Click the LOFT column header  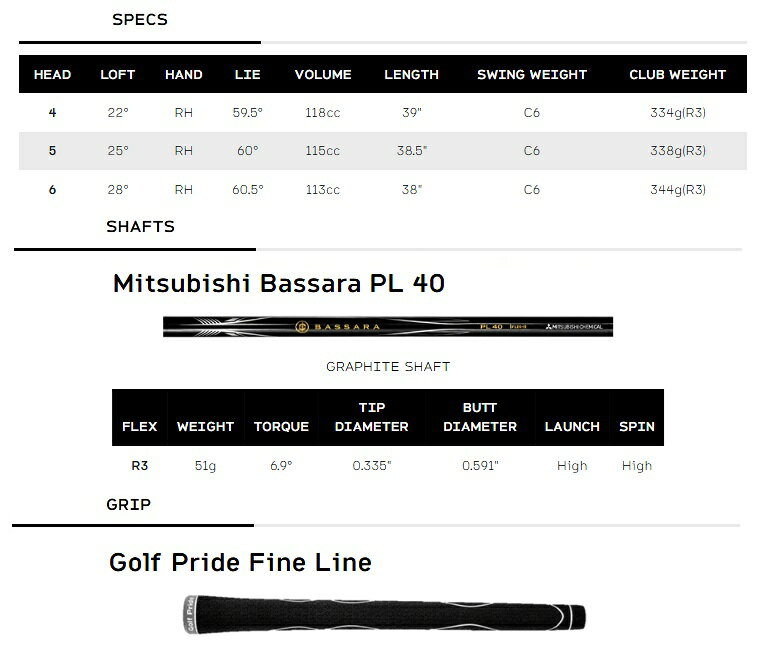click(x=117, y=75)
